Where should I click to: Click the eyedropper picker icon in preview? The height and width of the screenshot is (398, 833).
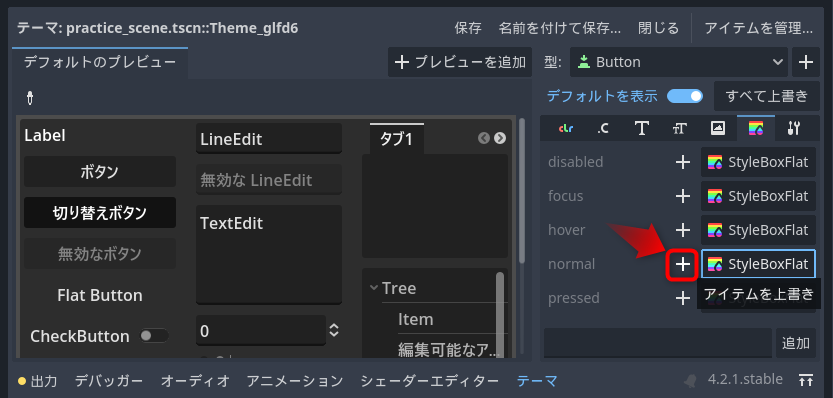coord(31,98)
